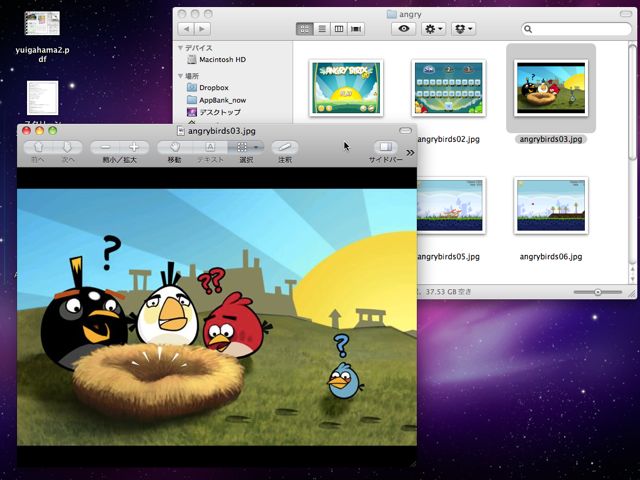
Task: Click the angry folder icon in title
Action: [391, 14]
